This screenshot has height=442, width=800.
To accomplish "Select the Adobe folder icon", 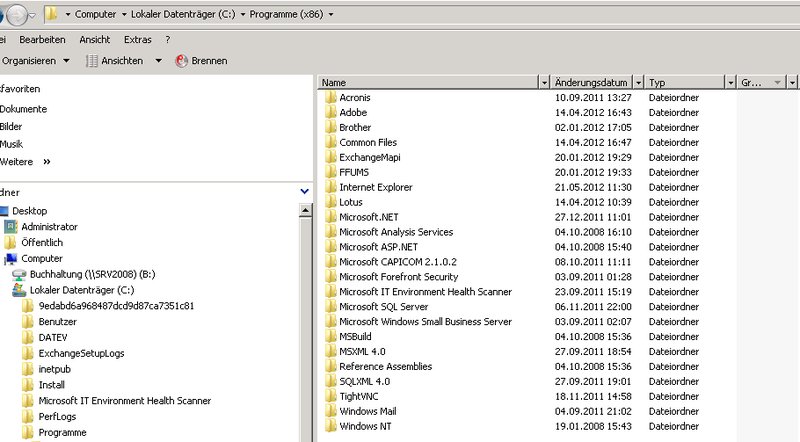I will (331, 112).
